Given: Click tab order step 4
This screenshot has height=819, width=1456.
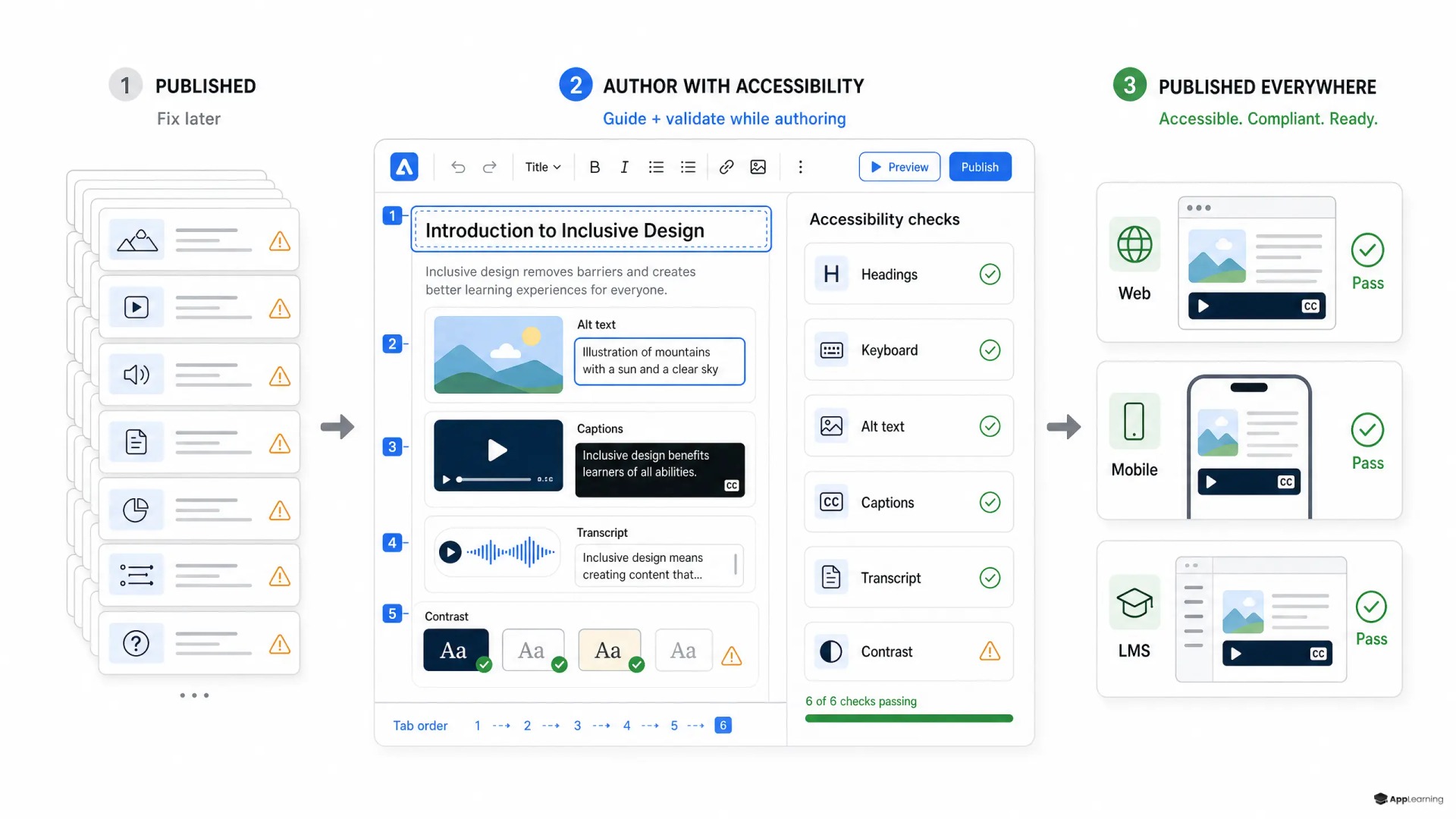Looking at the screenshot, I should point(626,726).
